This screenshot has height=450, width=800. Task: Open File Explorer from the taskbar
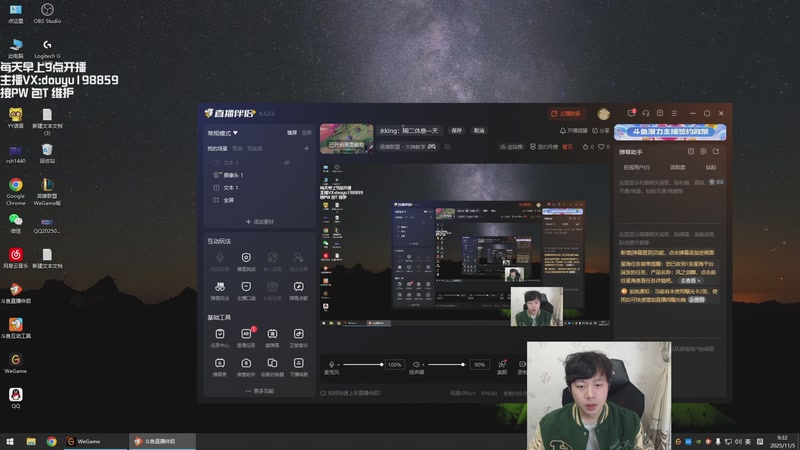(x=31, y=441)
